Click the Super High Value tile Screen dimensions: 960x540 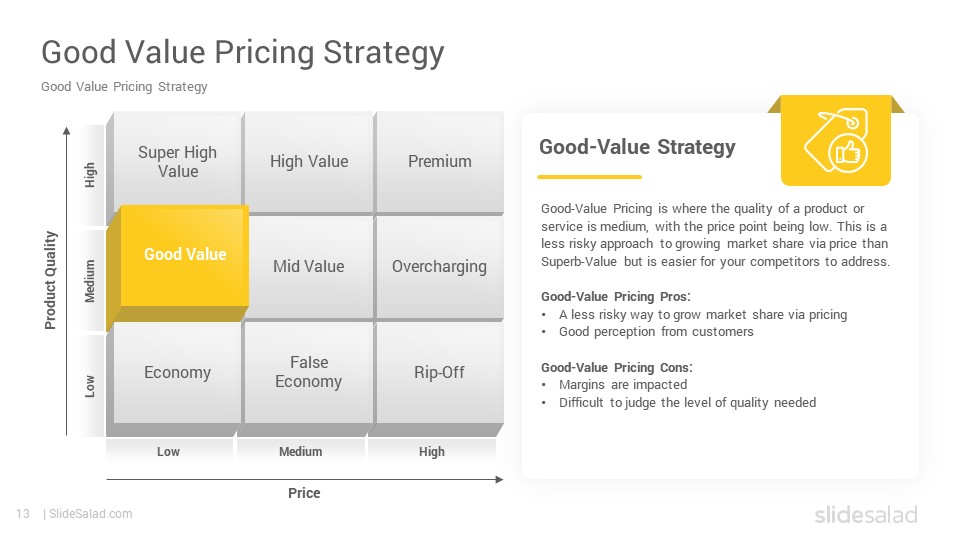178,162
